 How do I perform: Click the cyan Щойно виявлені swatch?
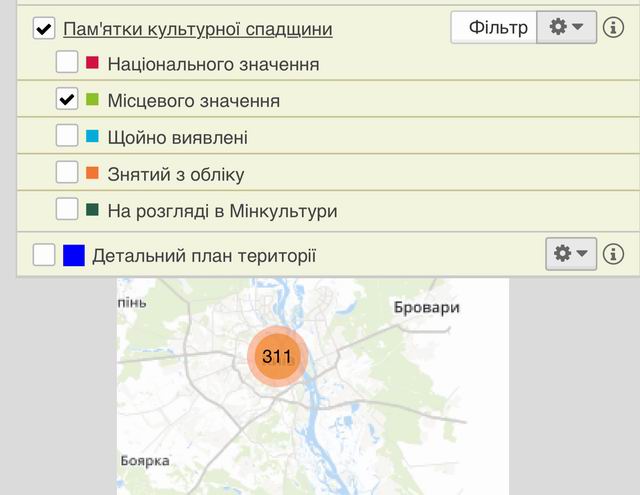pyautogui.click(x=93, y=136)
